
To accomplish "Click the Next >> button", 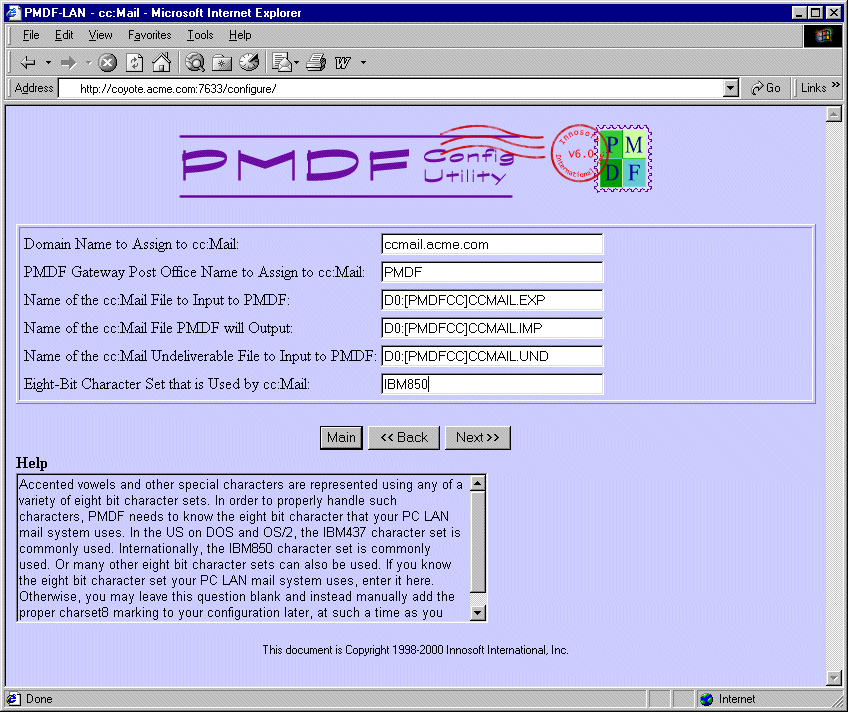I will (477, 437).
